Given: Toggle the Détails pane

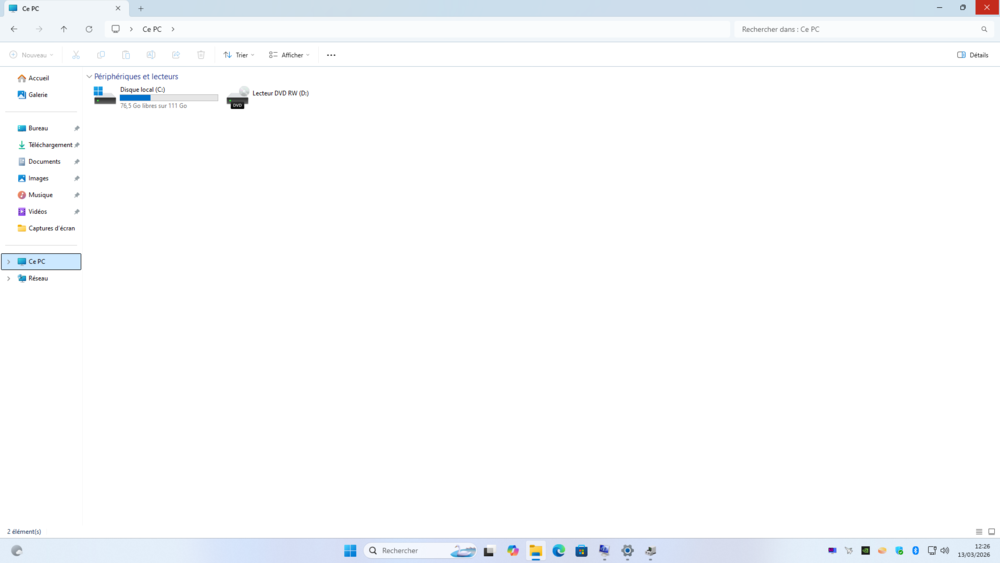Looking at the screenshot, I should 972,55.
